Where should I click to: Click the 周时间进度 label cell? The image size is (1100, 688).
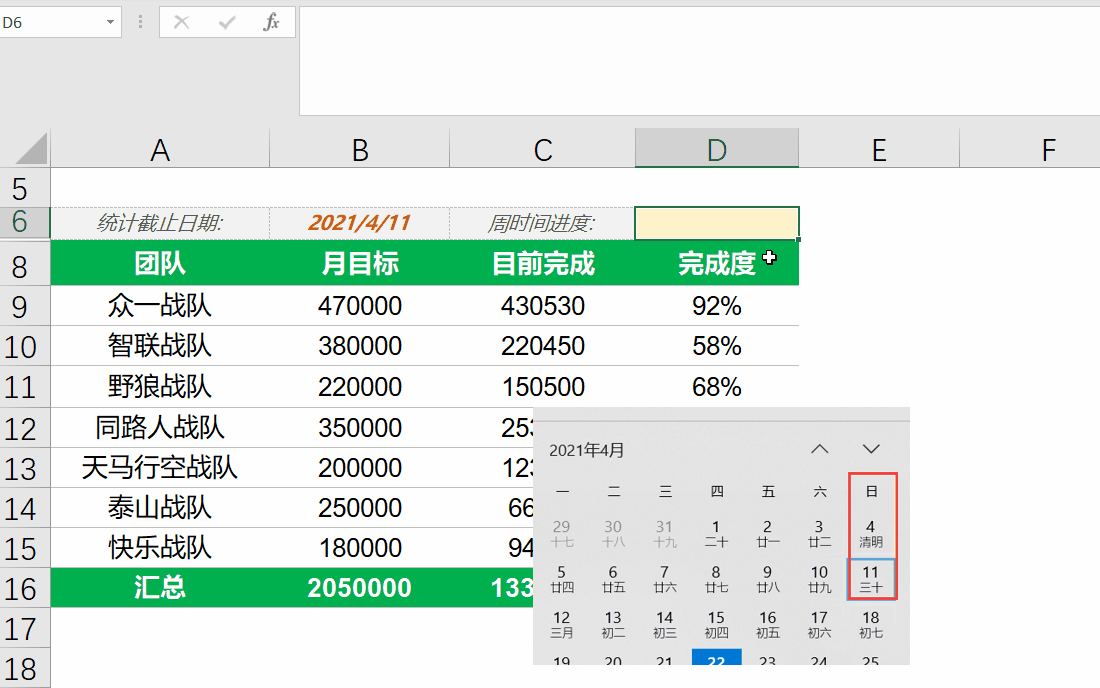coord(542,223)
